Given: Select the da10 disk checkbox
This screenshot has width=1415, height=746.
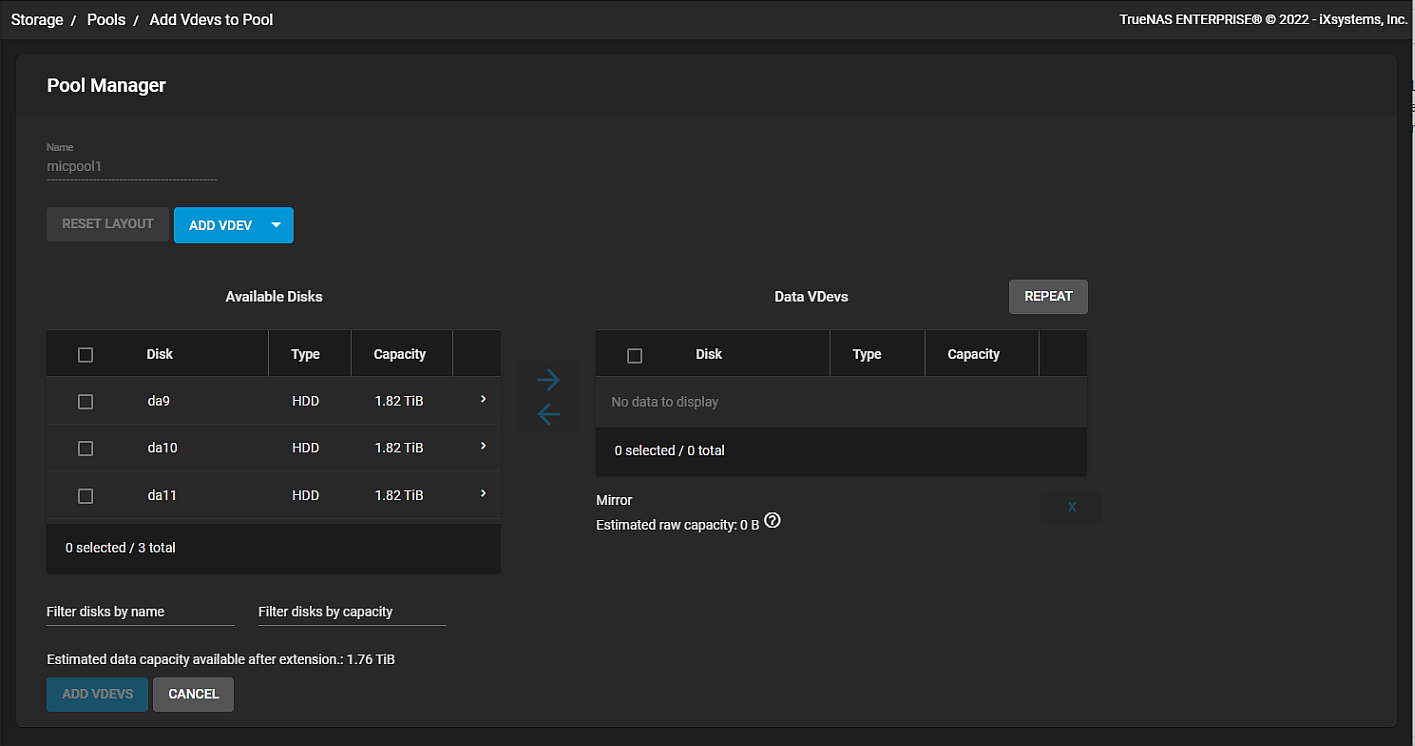Looking at the screenshot, I should tap(85, 448).
